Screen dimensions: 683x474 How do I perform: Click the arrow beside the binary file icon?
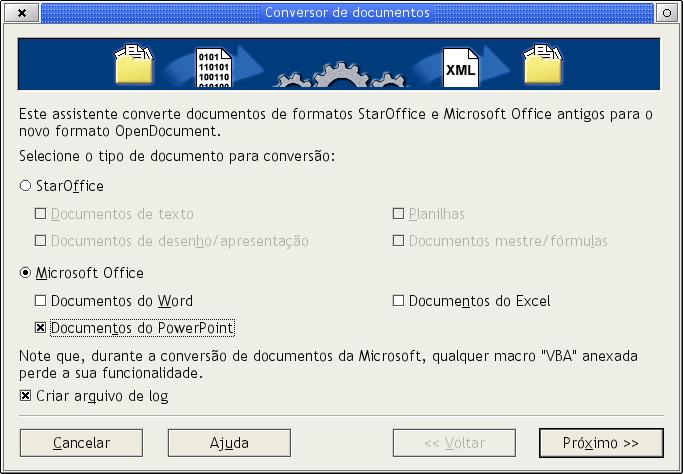coord(249,65)
